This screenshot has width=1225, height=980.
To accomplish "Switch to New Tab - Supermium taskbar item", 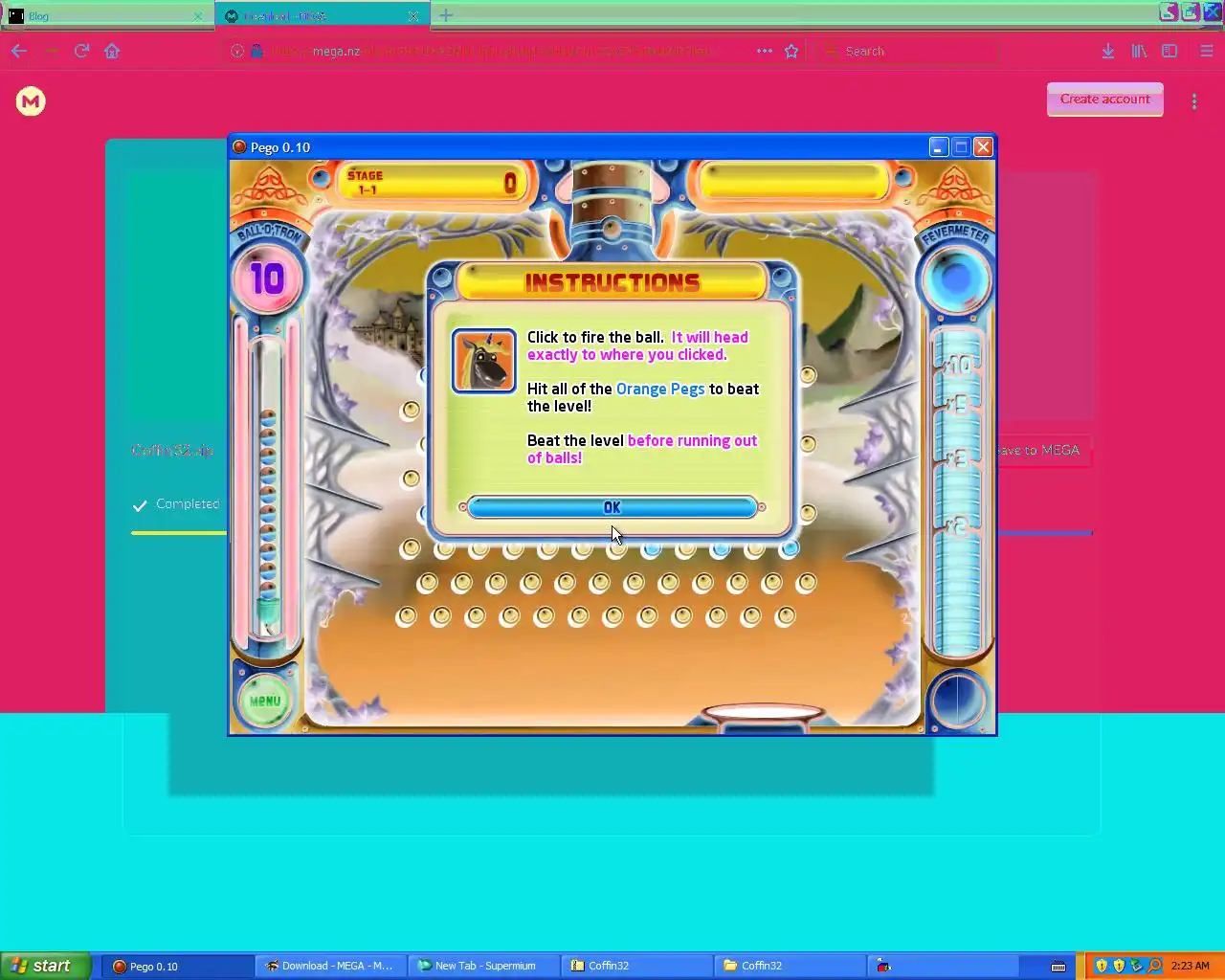I will click(484, 966).
